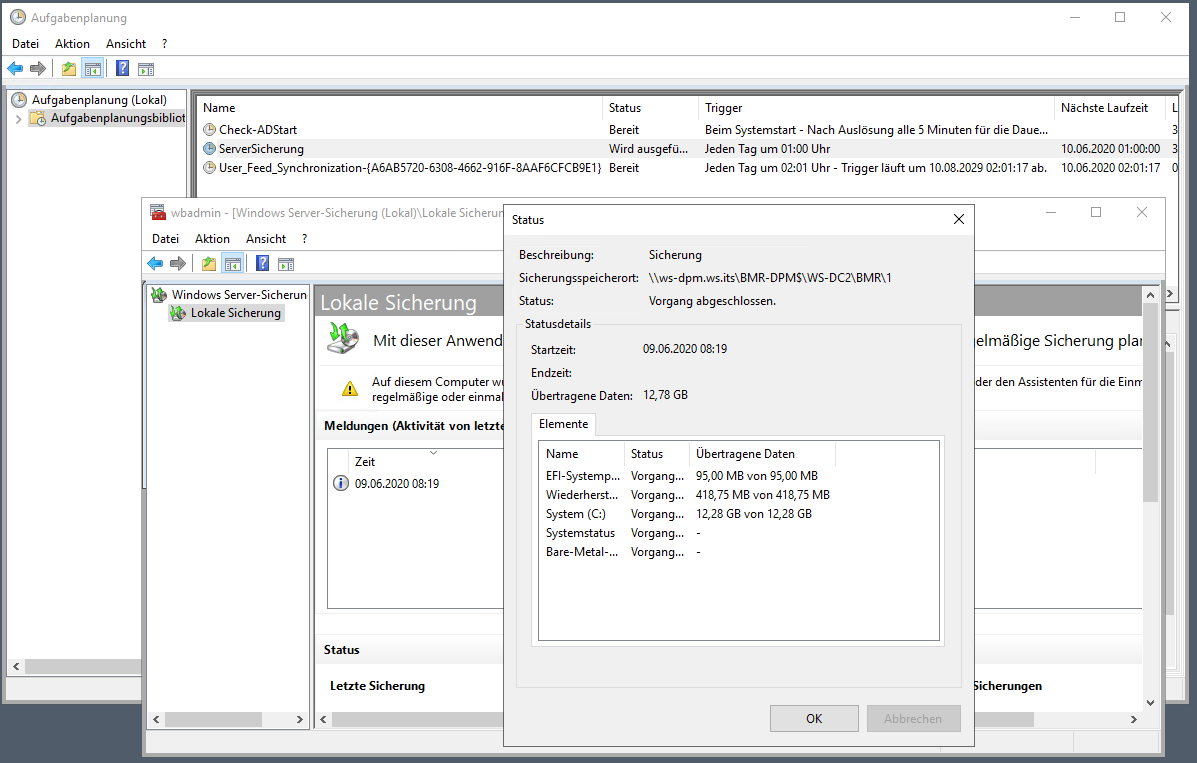The width and height of the screenshot is (1197, 763).
Task: Forward arrow in Aufgabenplanung toolbar
Action: (37, 69)
